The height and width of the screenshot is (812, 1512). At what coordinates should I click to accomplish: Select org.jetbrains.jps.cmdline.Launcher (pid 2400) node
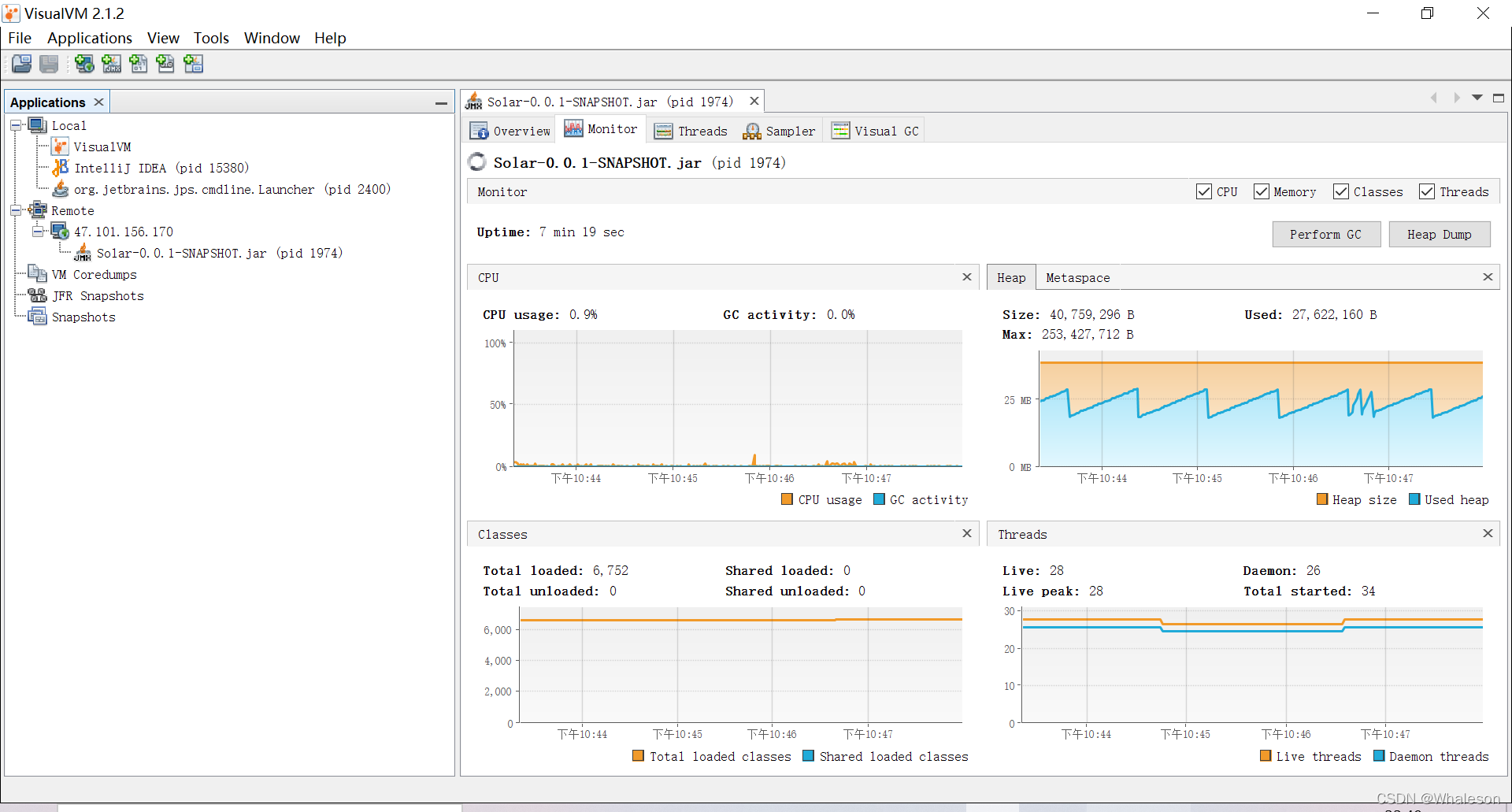point(232,189)
